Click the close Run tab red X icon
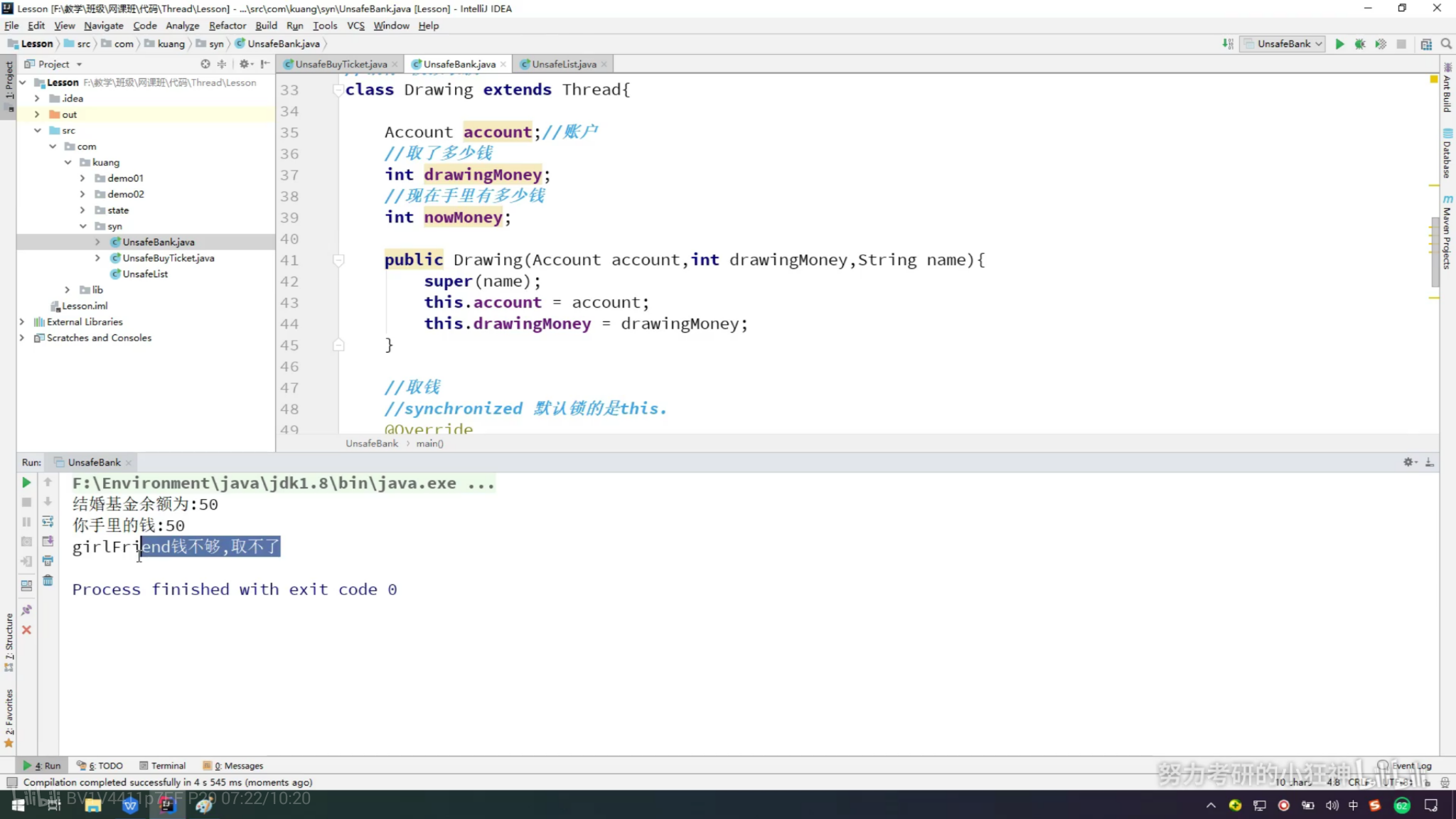Image resolution: width=1456 pixels, height=819 pixels. (26, 630)
